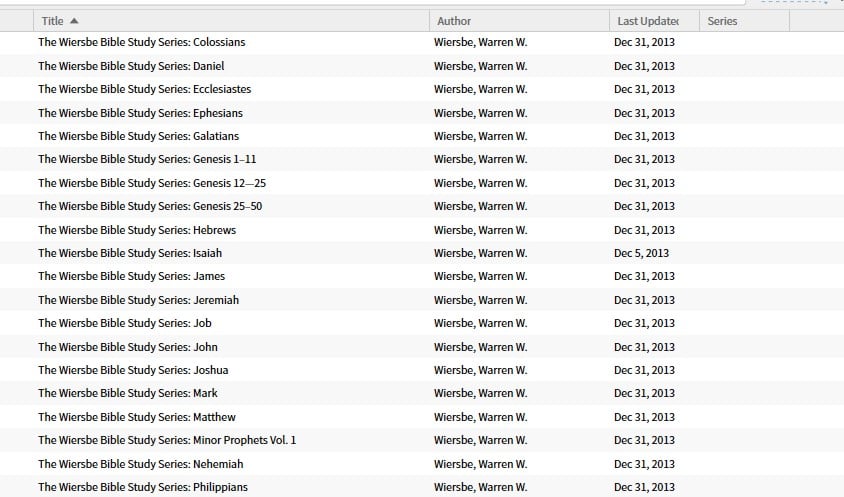Select the Nehemiah study row
This screenshot has width=844, height=497.
(x=422, y=464)
